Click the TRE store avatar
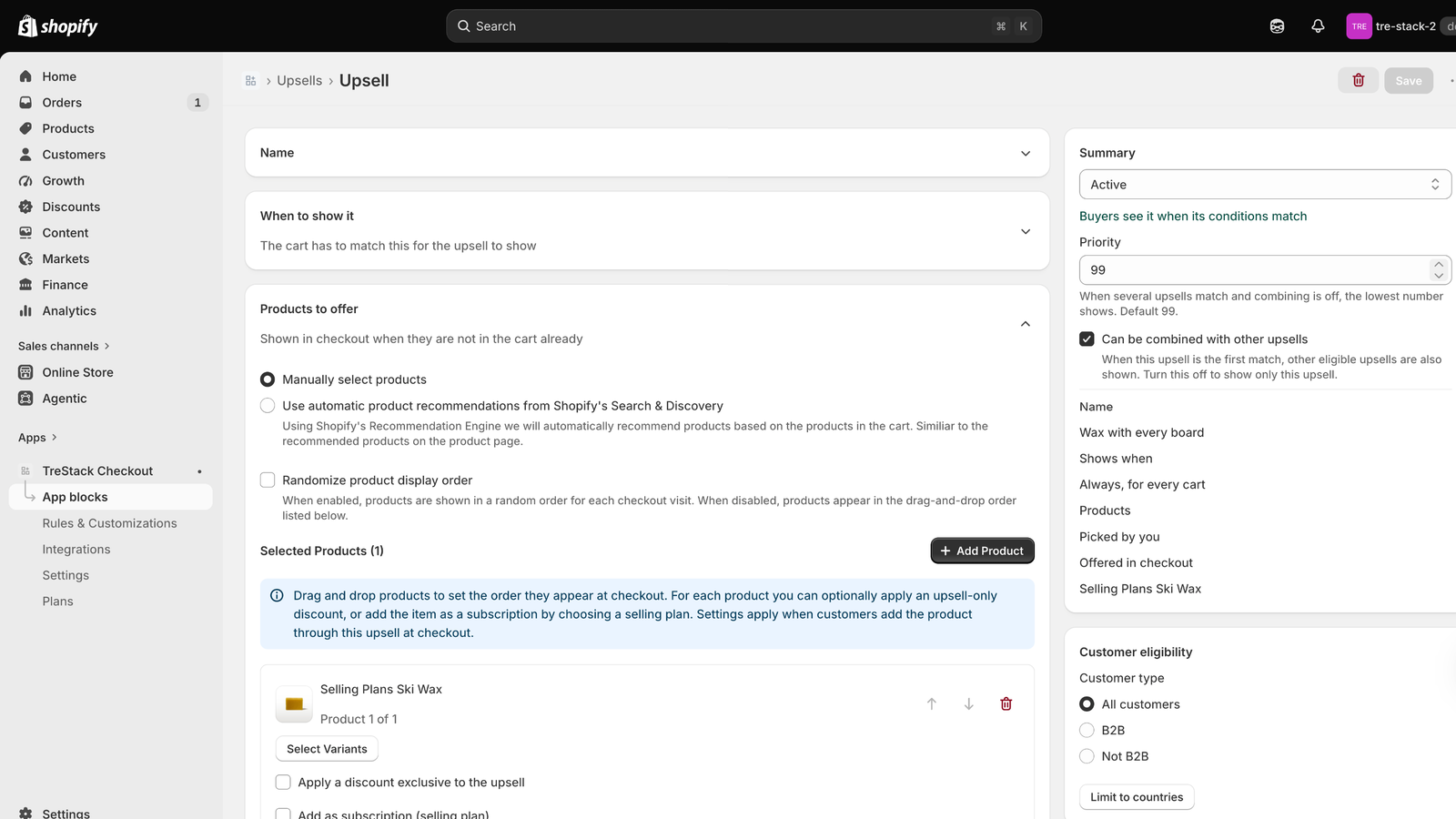1456x819 pixels. click(1359, 26)
